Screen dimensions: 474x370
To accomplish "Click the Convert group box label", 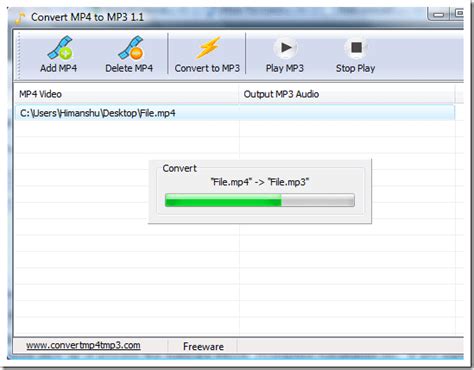I will click(179, 168).
